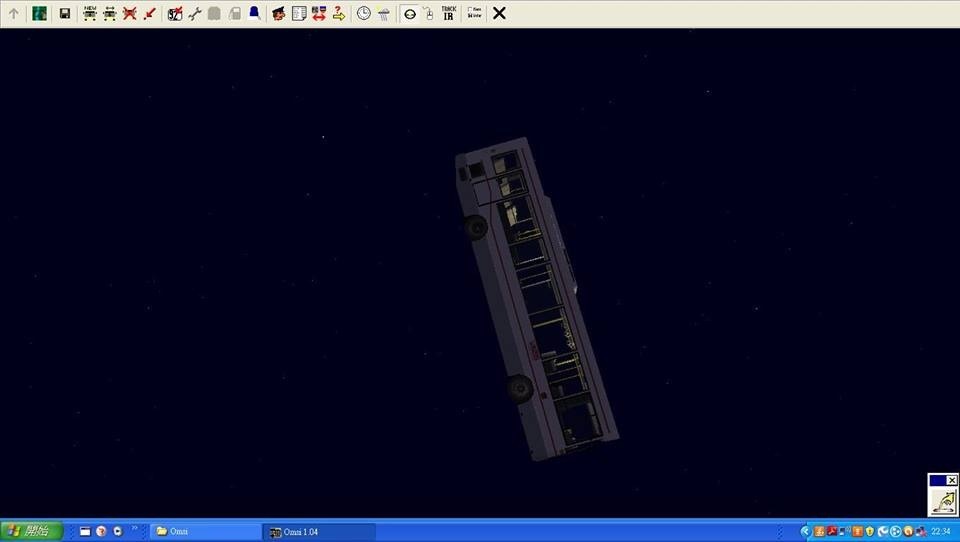Open the driver face icon
960x542 pixels.
(279, 13)
